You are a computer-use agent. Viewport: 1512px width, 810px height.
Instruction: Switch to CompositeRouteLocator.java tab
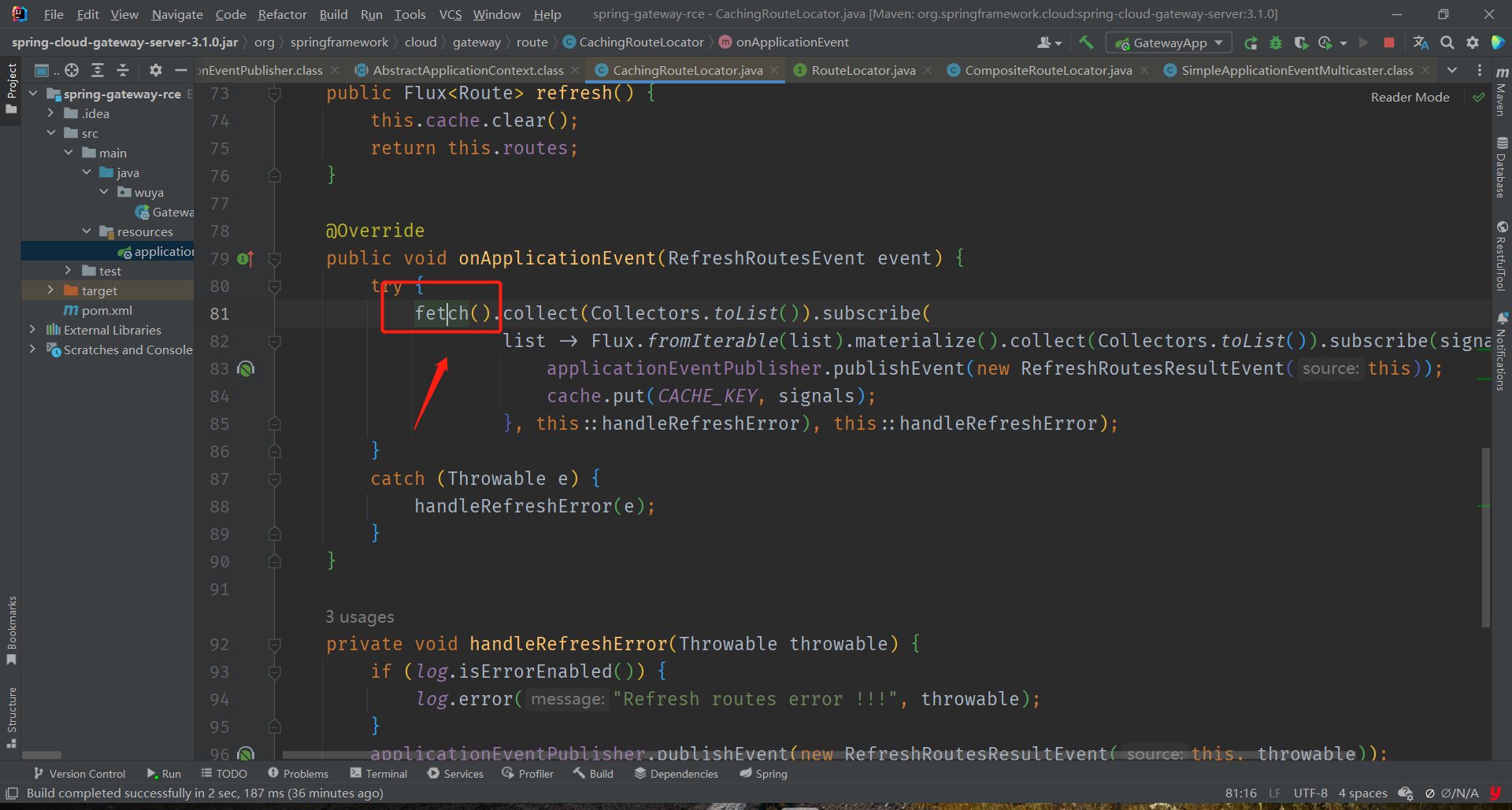click(x=1048, y=70)
